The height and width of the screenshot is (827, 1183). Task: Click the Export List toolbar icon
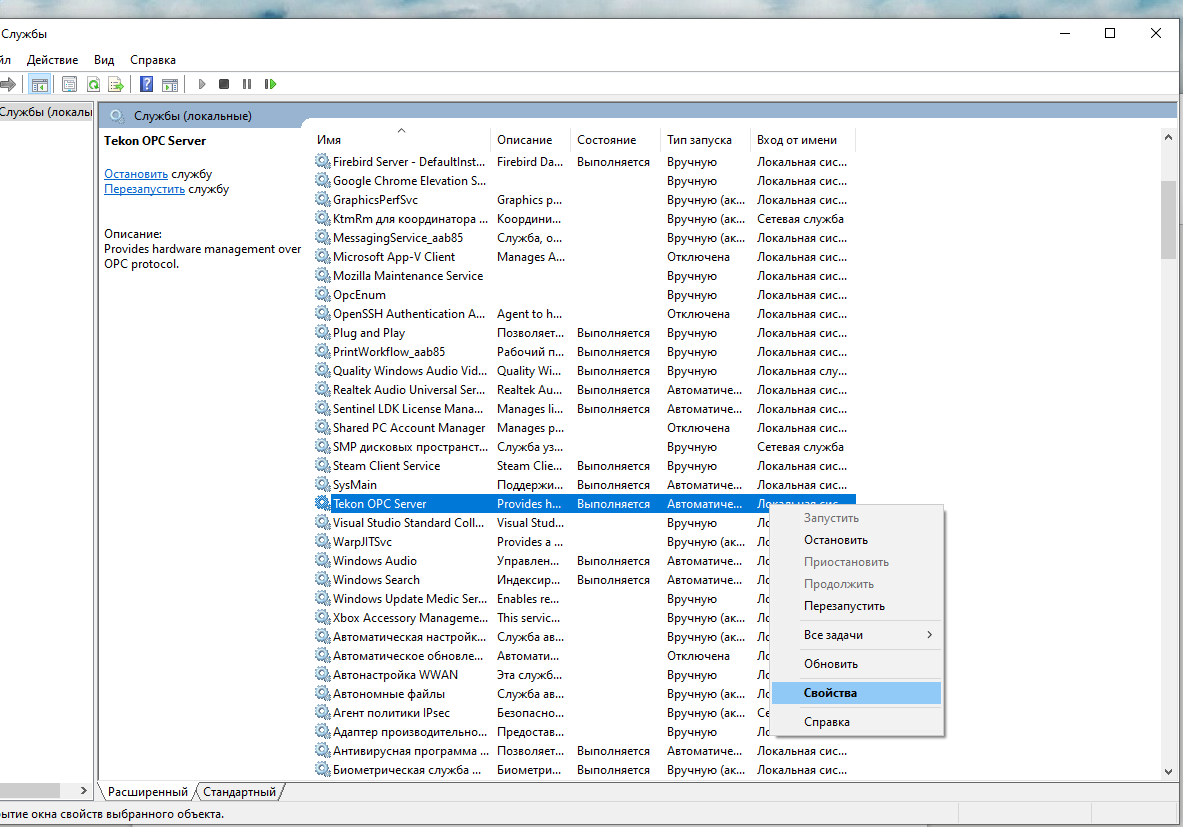(x=116, y=85)
